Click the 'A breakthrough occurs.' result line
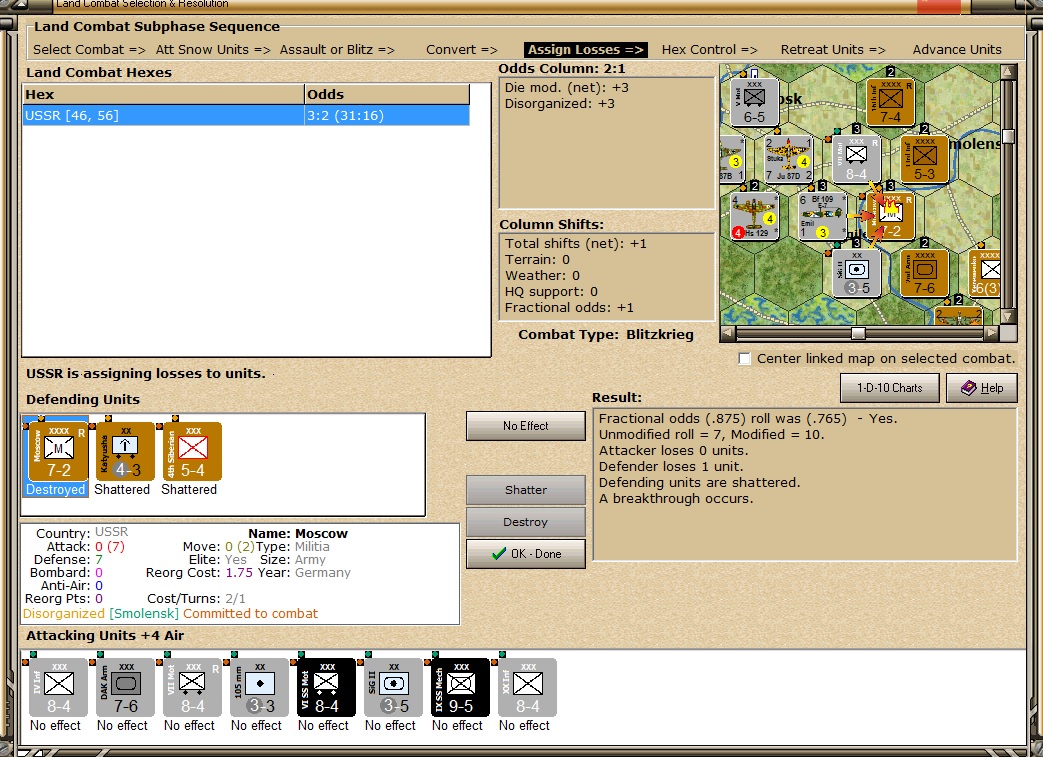Viewport: 1043px width, 757px height. [676, 498]
